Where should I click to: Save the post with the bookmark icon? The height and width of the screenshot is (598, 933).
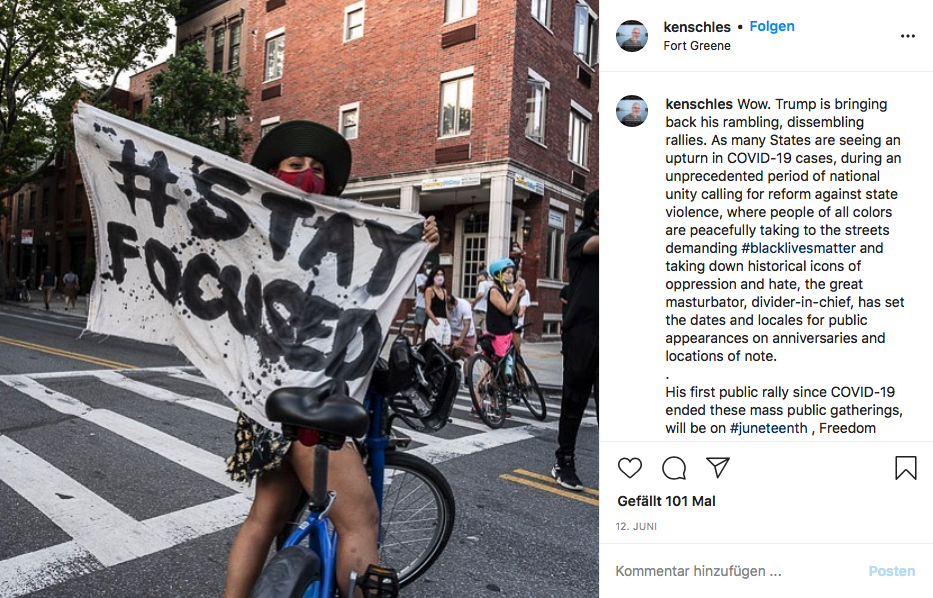point(906,468)
